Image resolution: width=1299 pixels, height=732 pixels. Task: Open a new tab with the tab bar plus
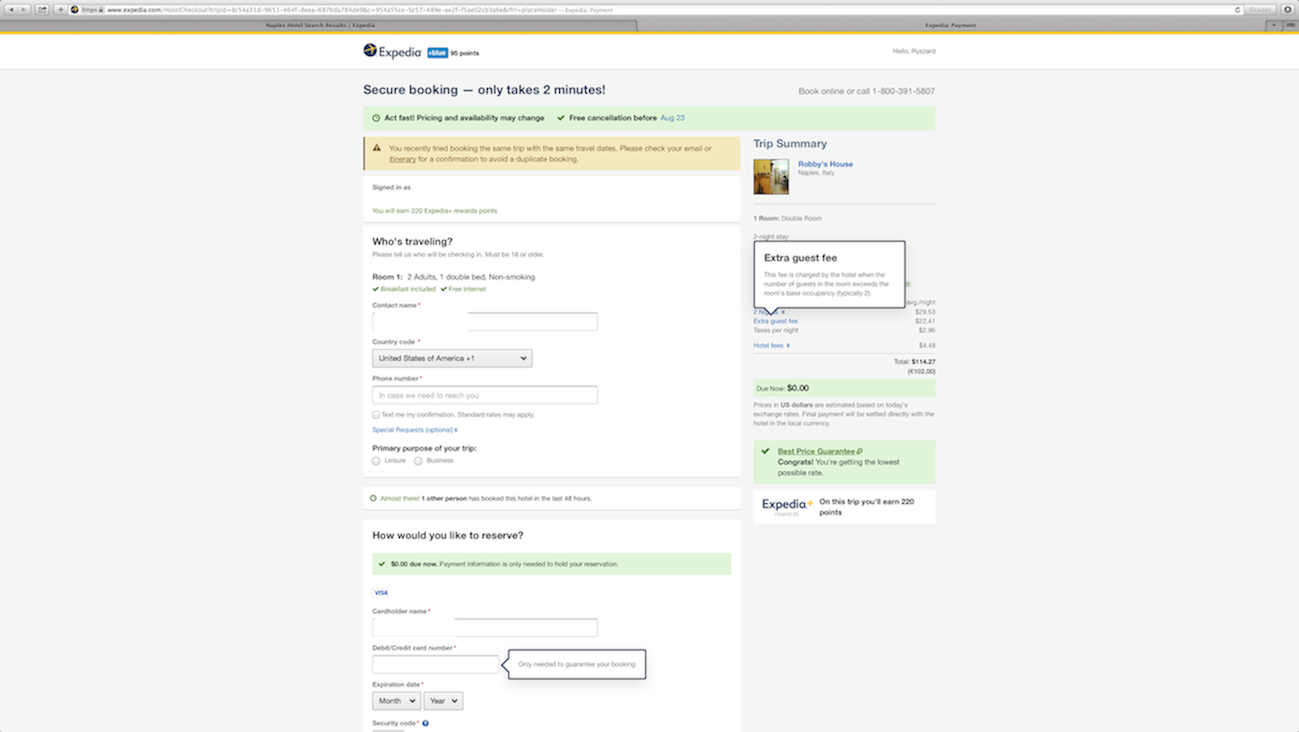pyautogui.click(x=1273, y=25)
